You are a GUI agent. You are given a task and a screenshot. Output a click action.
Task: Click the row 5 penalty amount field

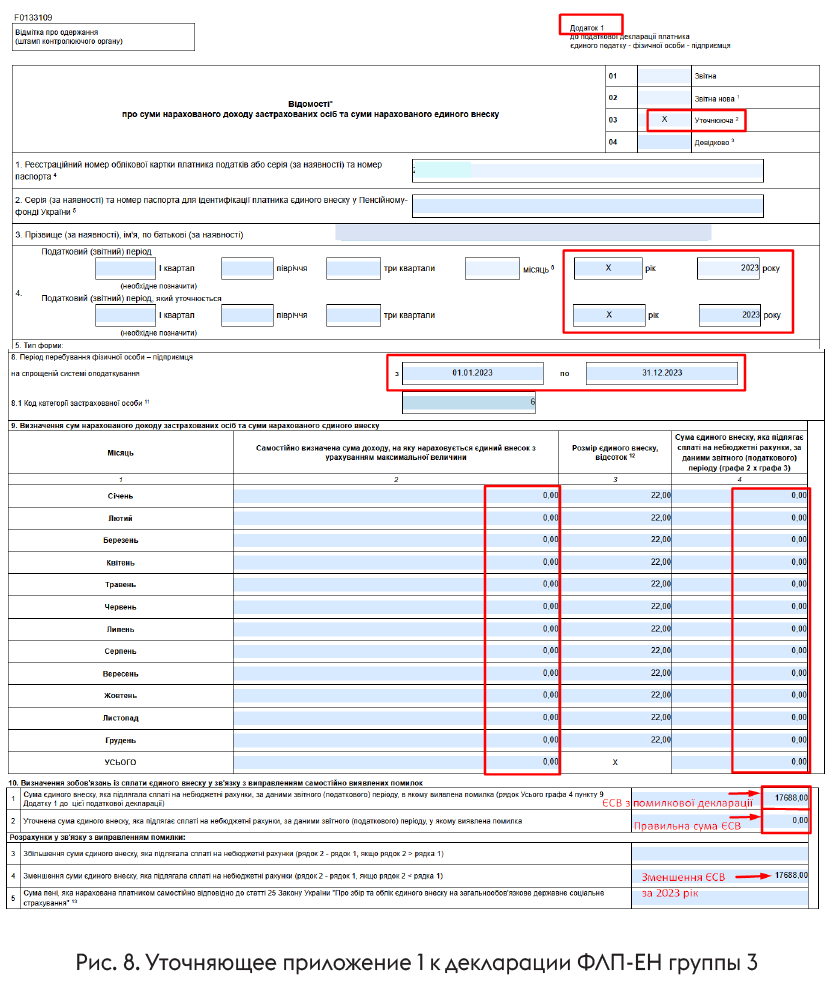tap(722, 898)
